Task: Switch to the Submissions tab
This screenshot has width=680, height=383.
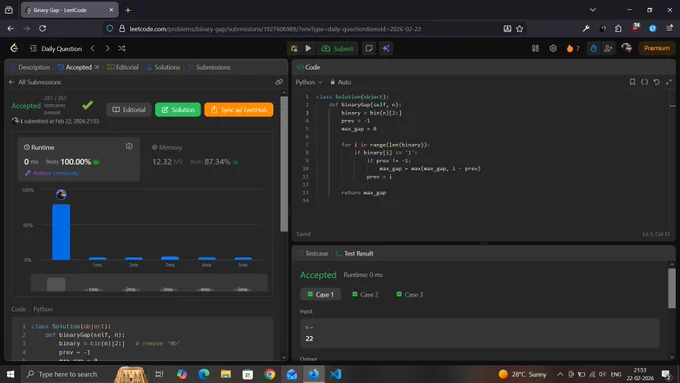Action: click(x=209, y=67)
